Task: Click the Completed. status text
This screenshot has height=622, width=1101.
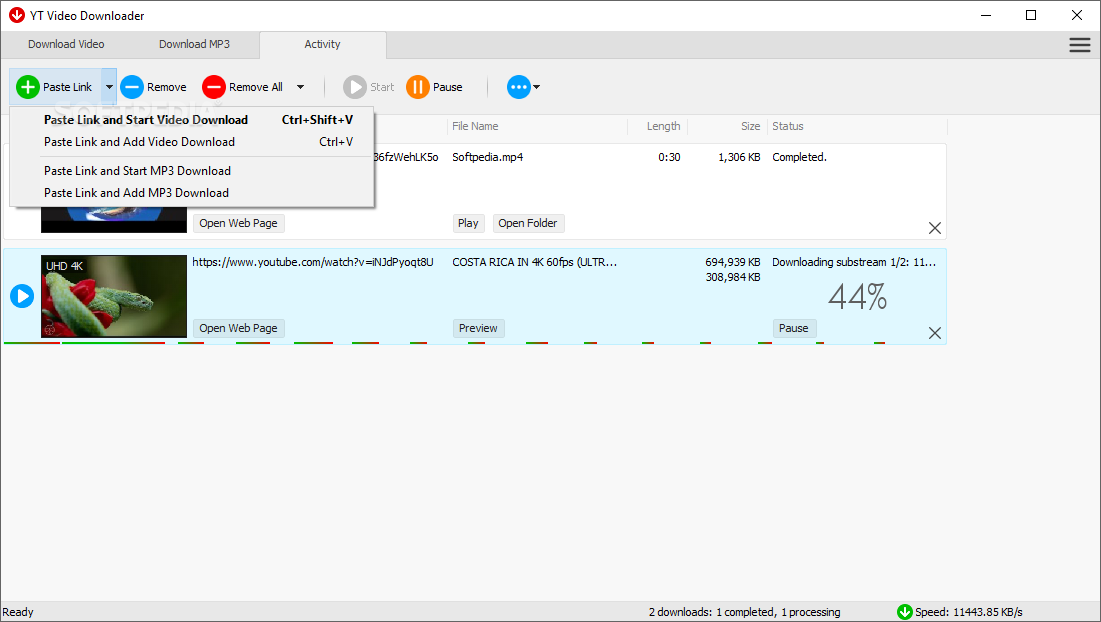Action: [800, 157]
